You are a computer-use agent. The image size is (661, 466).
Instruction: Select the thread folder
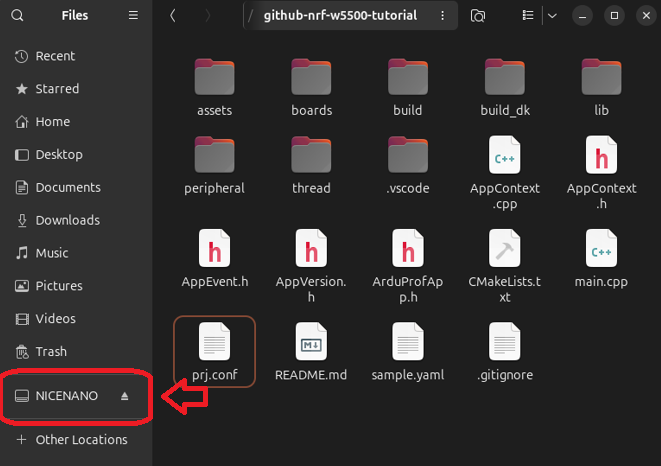tap(312, 165)
